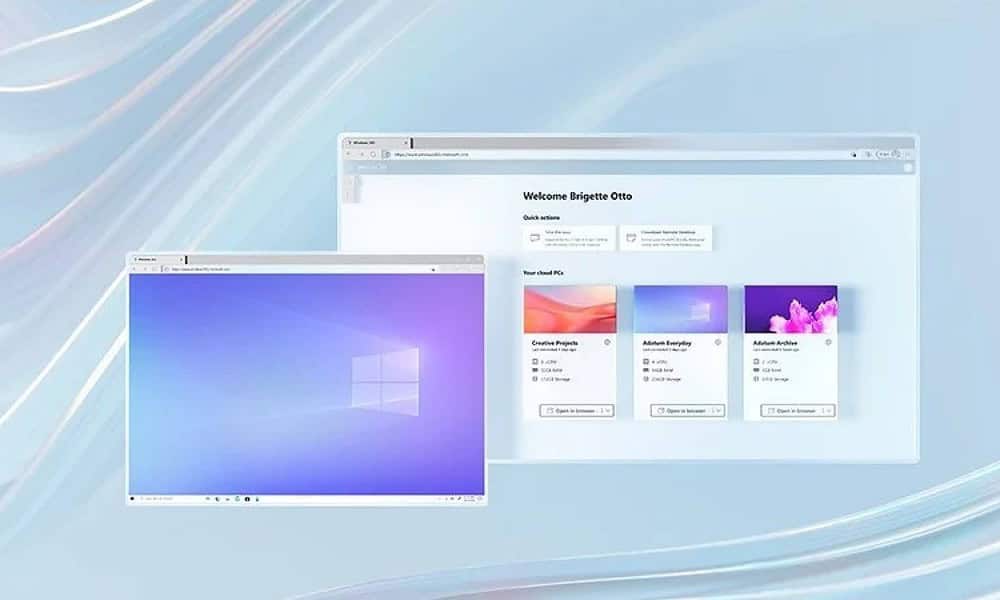This screenshot has height=600, width=1000.
Task: Open settings gear on Creative Projects card
Action: pos(608,344)
